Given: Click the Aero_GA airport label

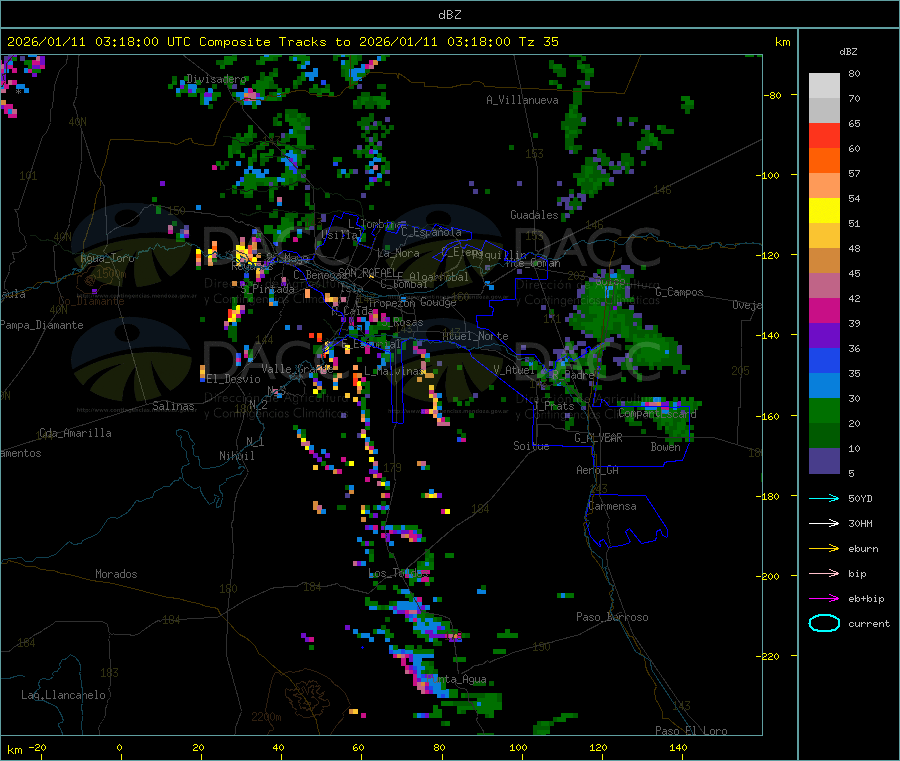Looking at the screenshot, I should (597, 470).
